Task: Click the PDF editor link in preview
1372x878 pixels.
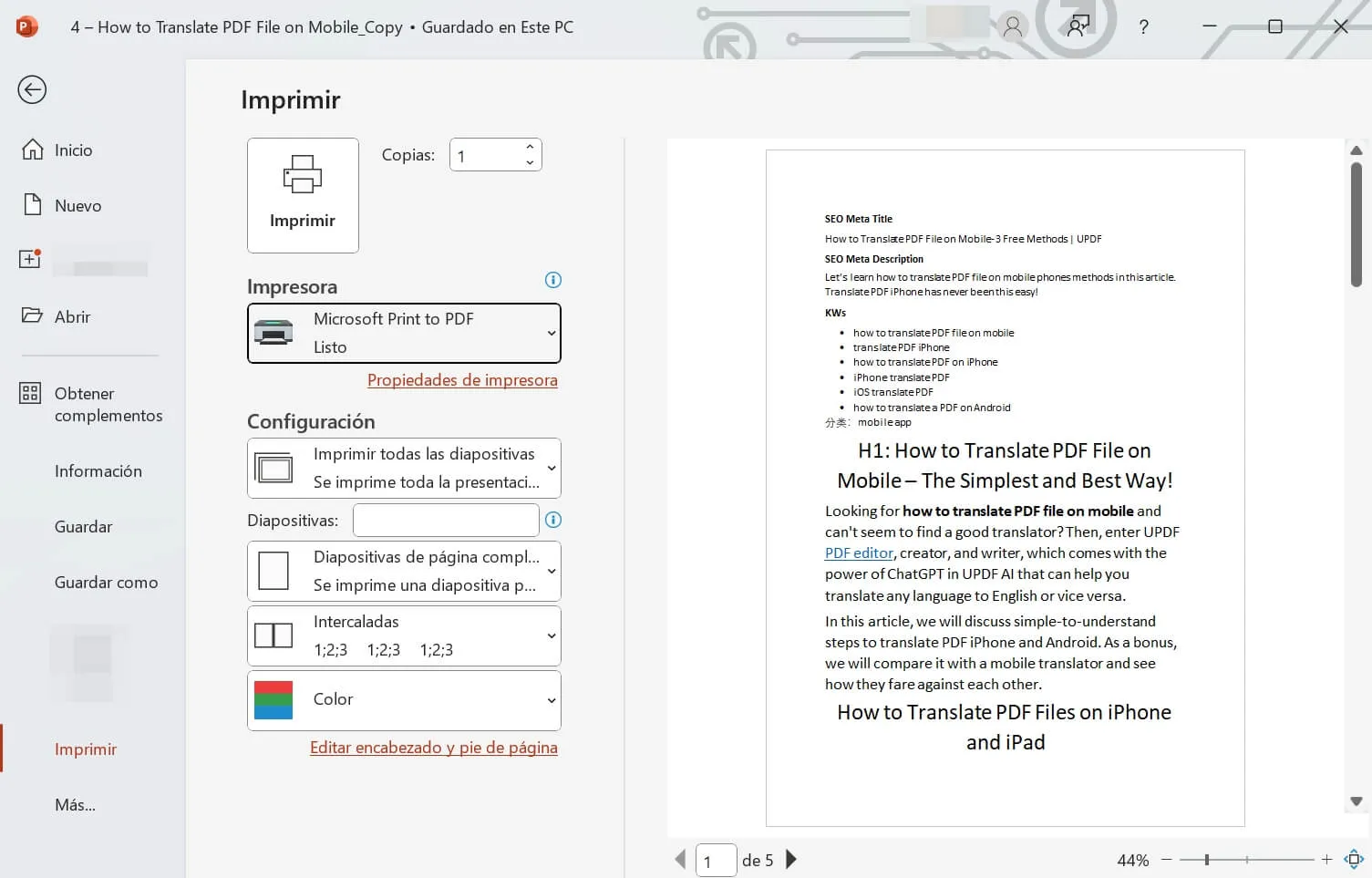Action: tap(859, 553)
